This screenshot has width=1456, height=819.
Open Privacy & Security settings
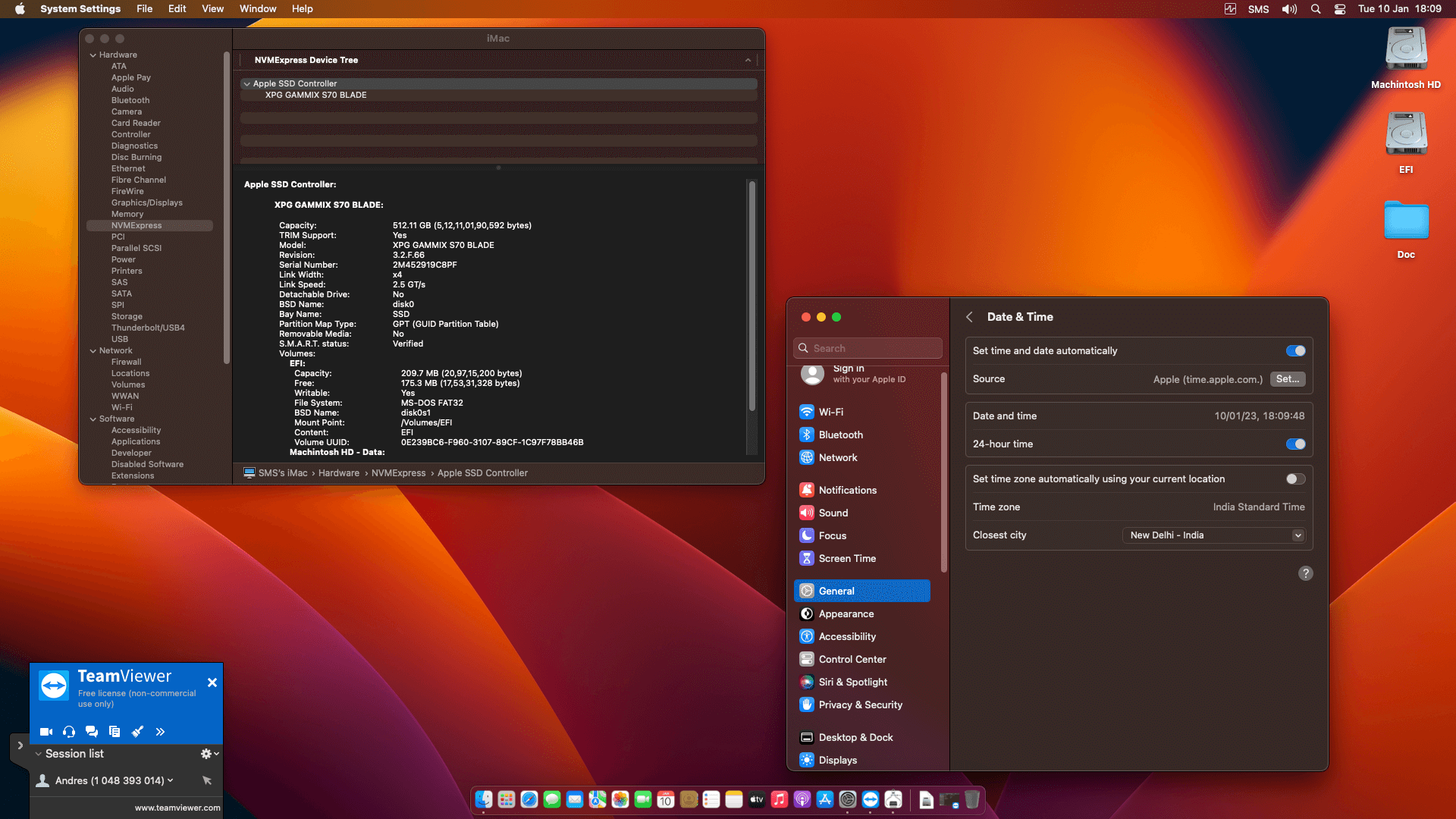point(859,704)
